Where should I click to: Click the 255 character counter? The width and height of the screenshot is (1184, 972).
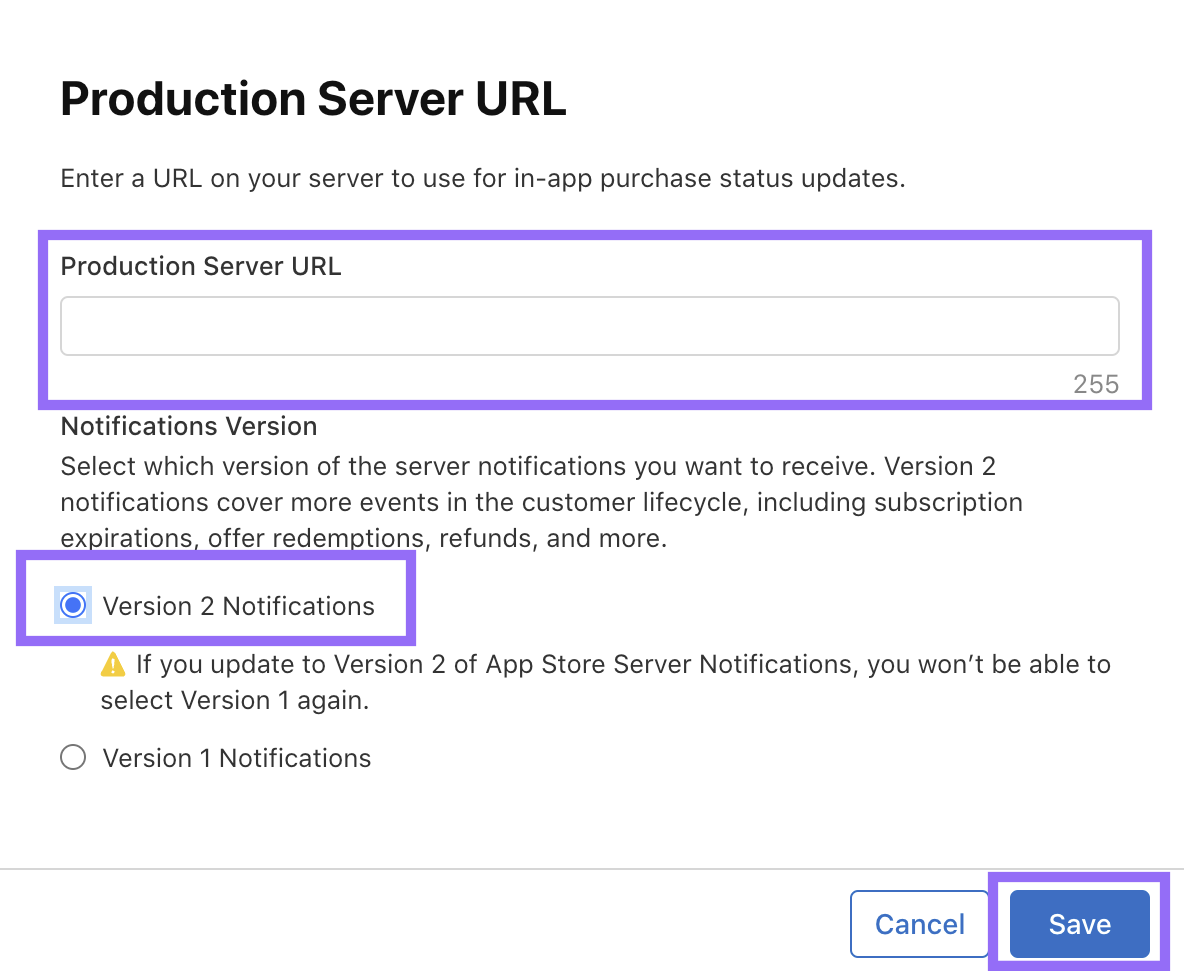coord(1095,384)
